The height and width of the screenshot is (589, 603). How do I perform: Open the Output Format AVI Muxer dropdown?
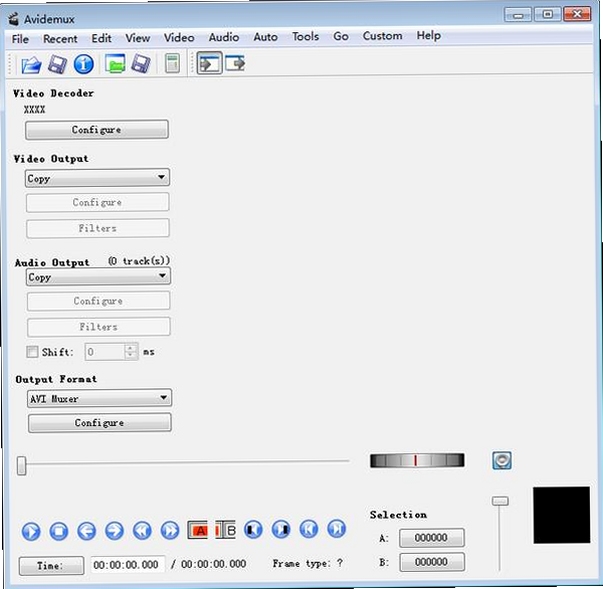99,398
